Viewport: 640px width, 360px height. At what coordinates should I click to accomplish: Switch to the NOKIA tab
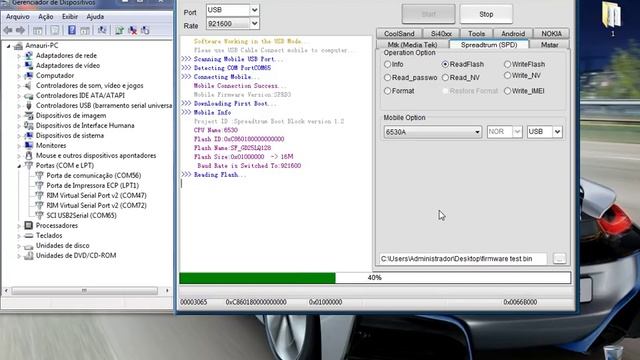click(x=551, y=33)
